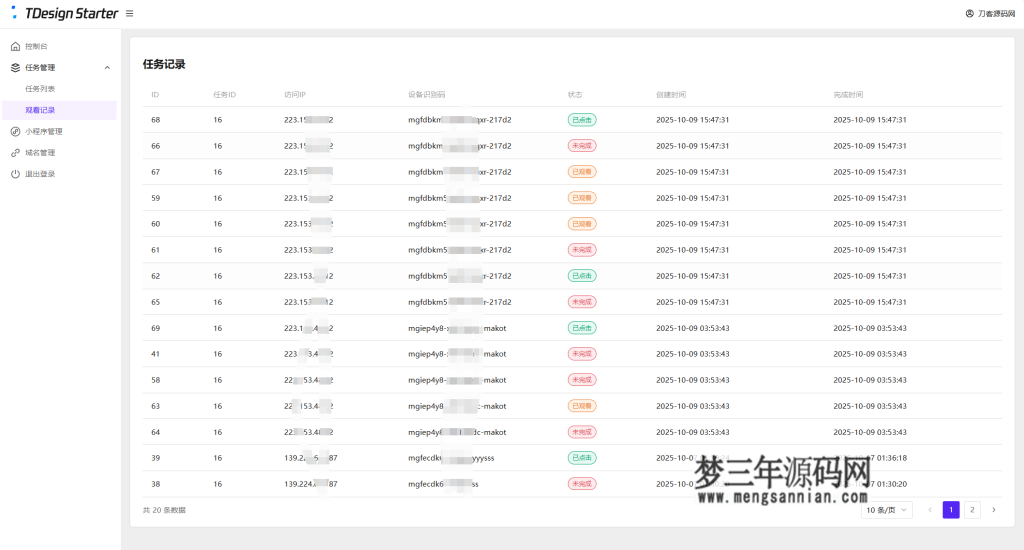Click the 已点击 status tag in row 62
1024x550 pixels.
pyautogui.click(x=582, y=276)
